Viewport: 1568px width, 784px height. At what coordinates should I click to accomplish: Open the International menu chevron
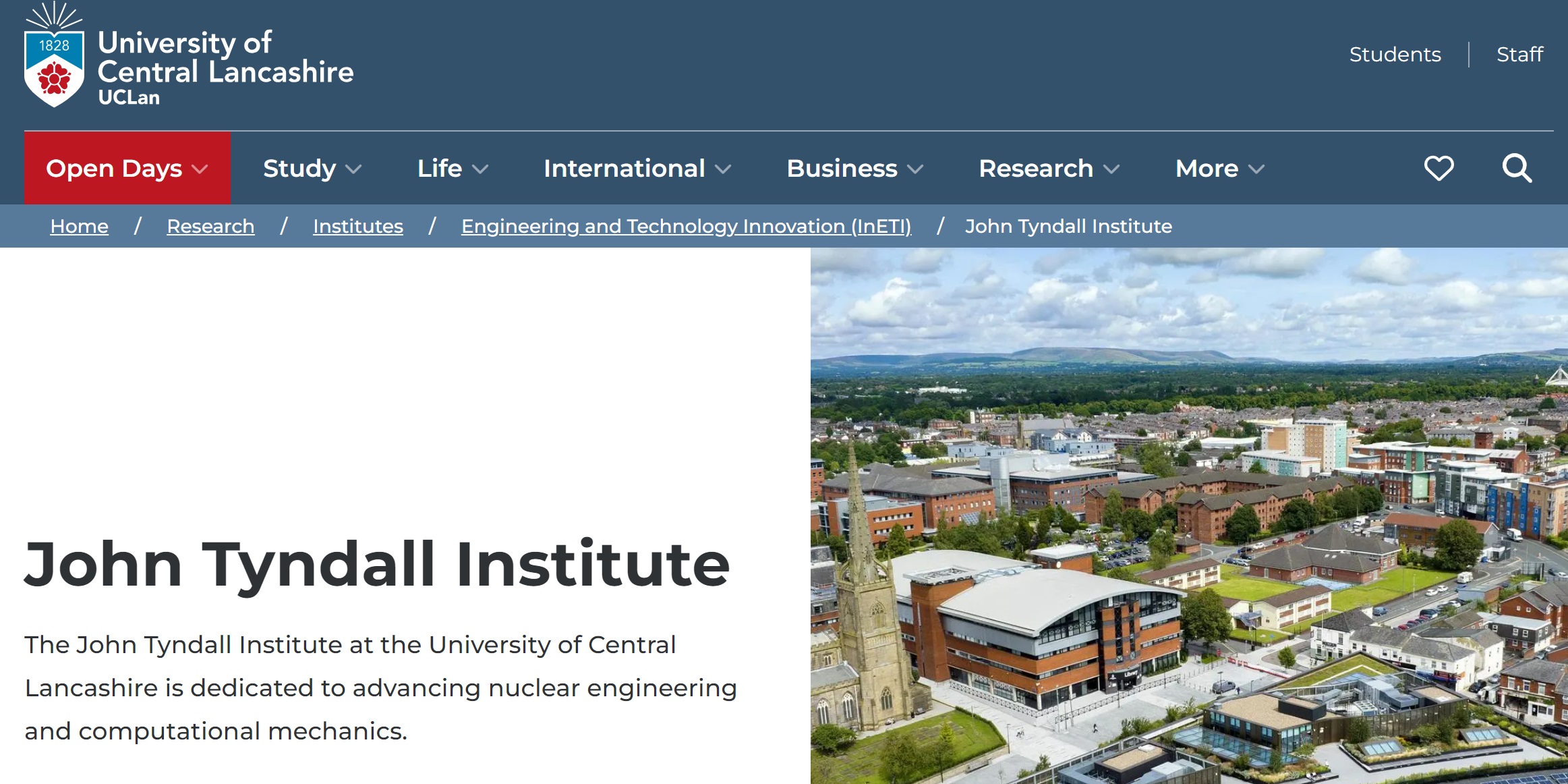coord(723,169)
